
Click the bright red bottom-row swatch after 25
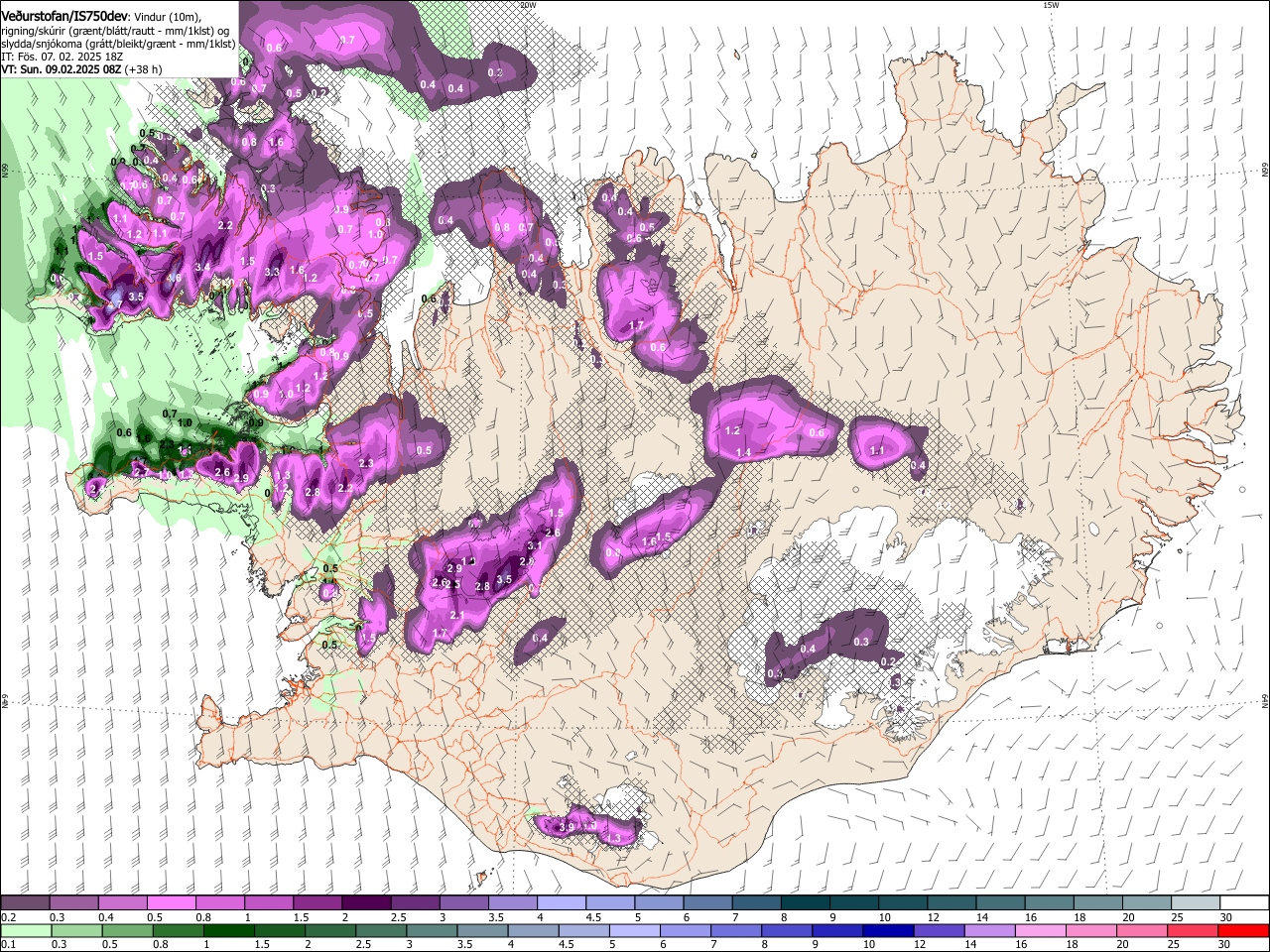point(1244,930)
